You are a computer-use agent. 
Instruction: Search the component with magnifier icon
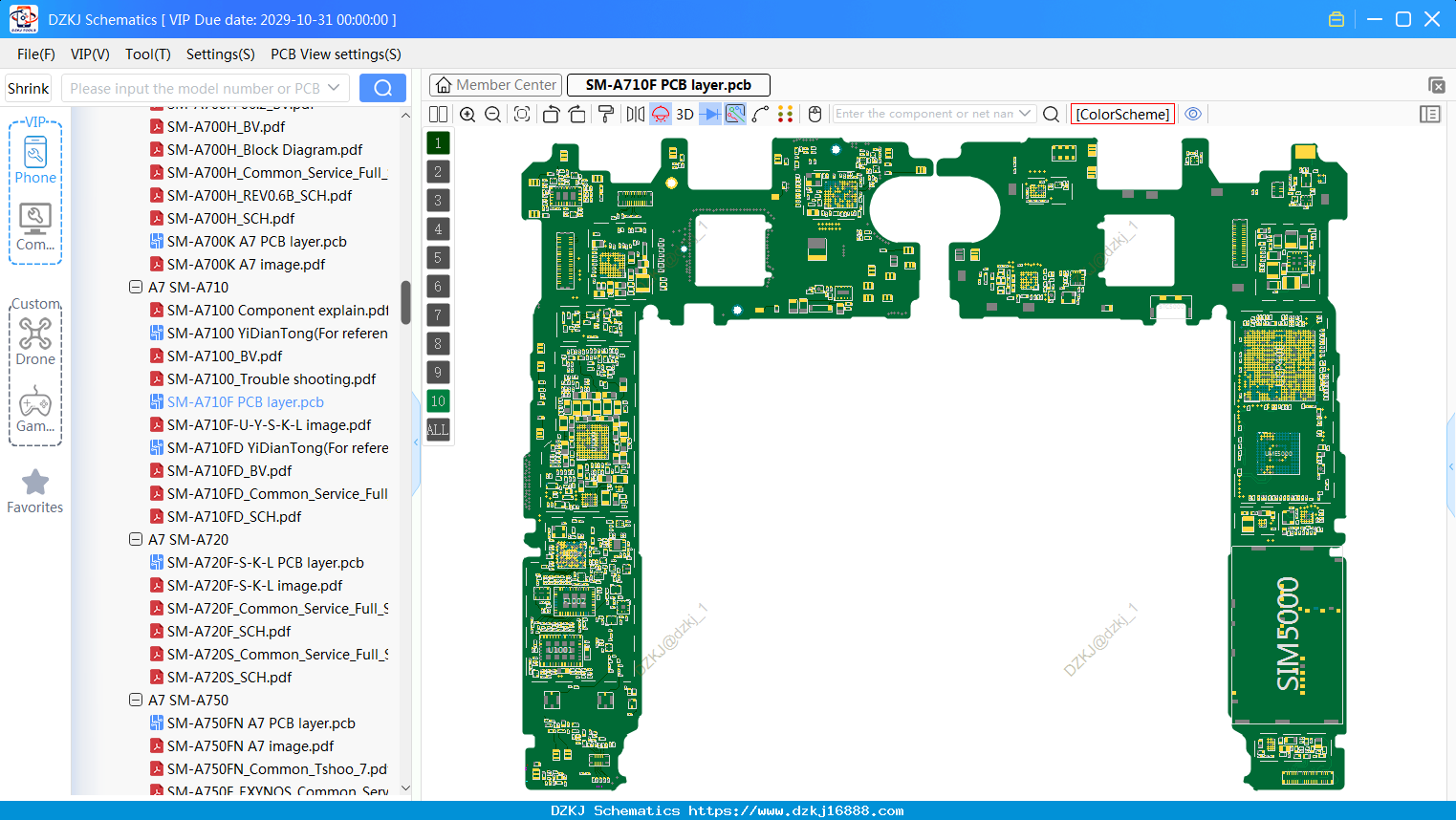[1051, 114]
